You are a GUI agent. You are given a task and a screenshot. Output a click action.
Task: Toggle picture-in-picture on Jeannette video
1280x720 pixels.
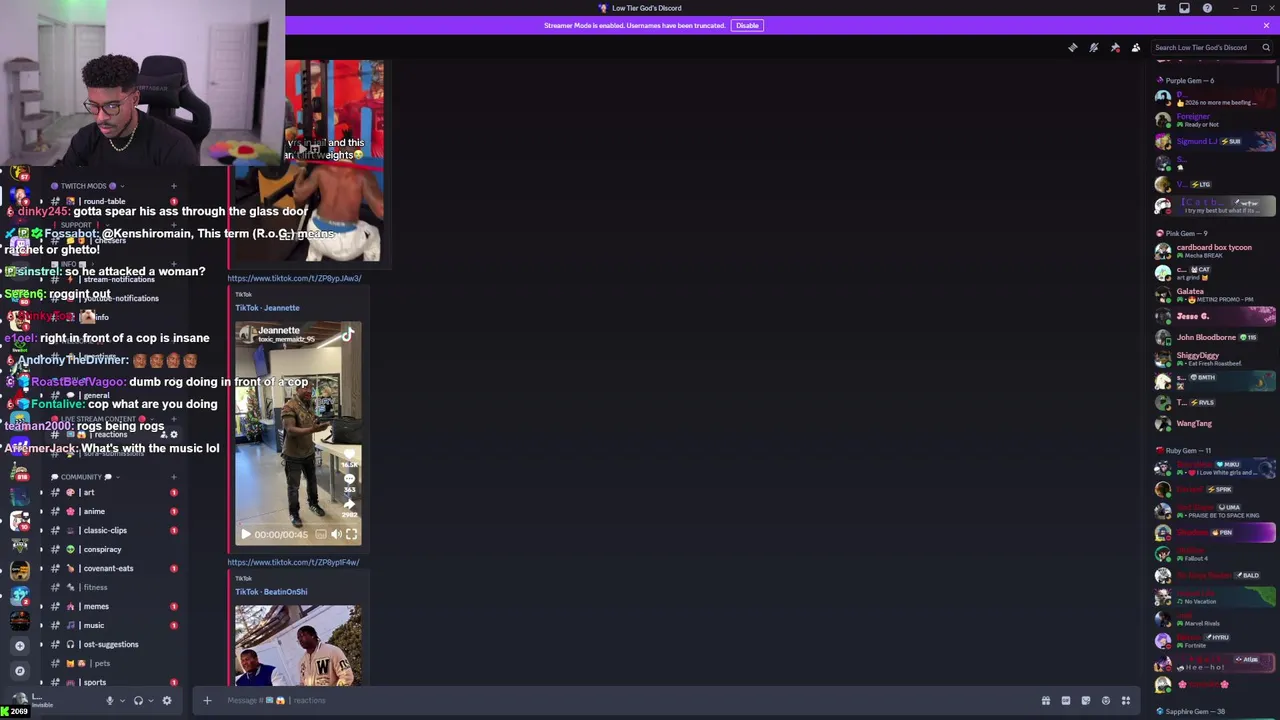(x=321, y=534)
